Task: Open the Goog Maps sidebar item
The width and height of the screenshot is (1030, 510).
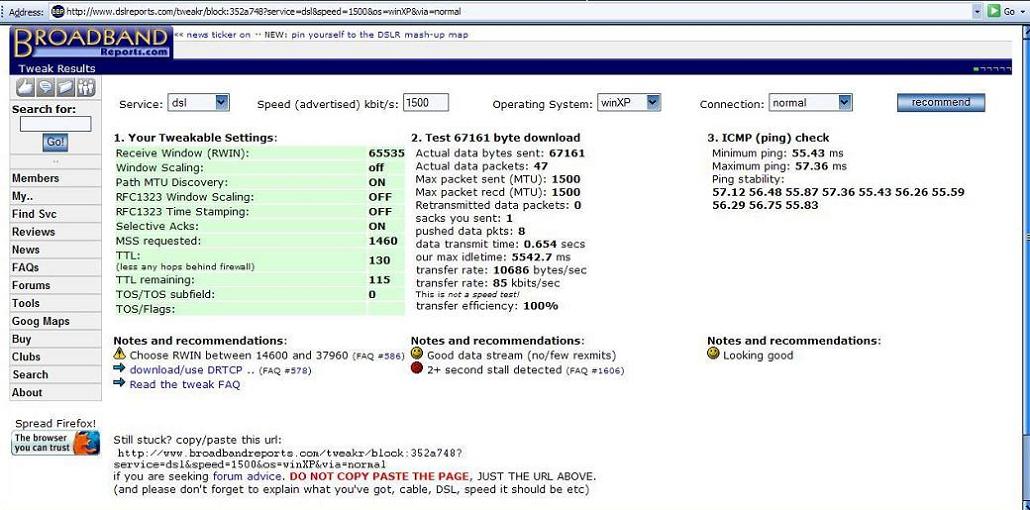Action: (x=56, y=321)
